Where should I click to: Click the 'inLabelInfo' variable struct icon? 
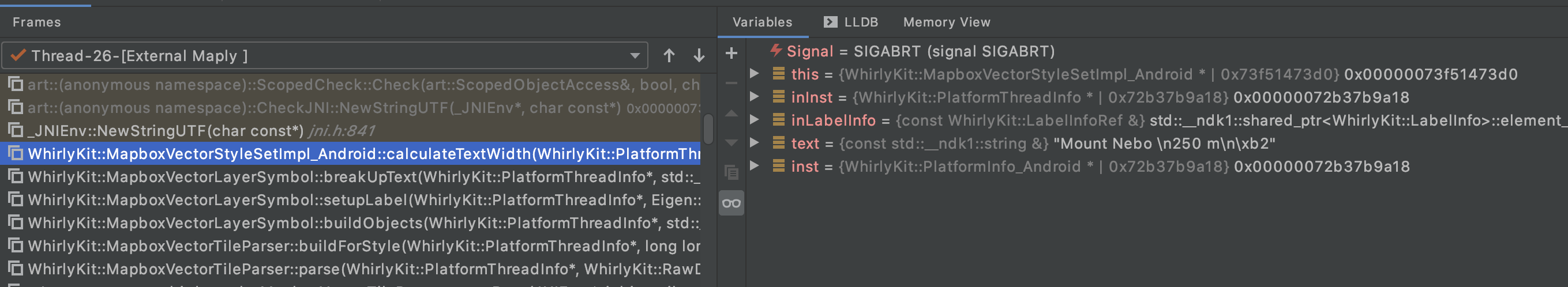point(779,120)
